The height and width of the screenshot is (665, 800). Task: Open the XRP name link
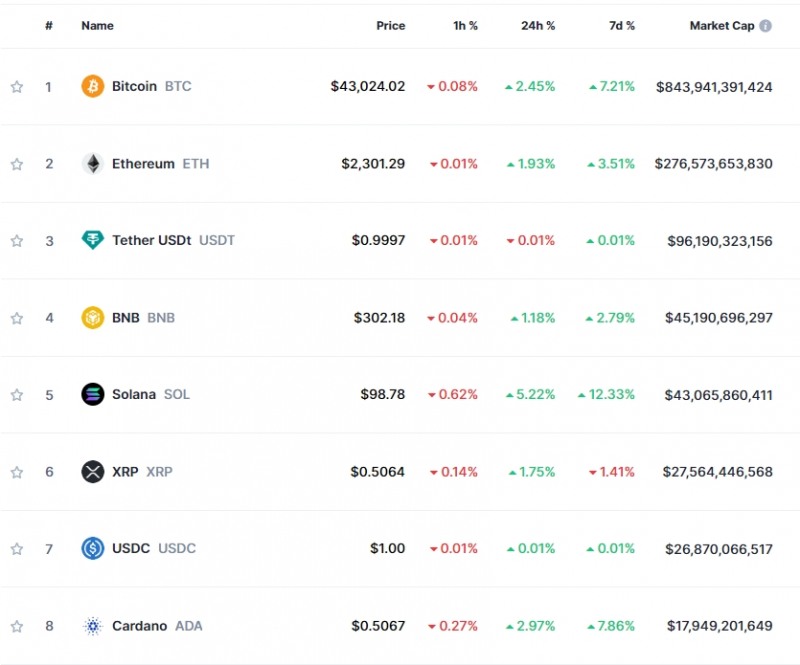[x=125, y=471]
